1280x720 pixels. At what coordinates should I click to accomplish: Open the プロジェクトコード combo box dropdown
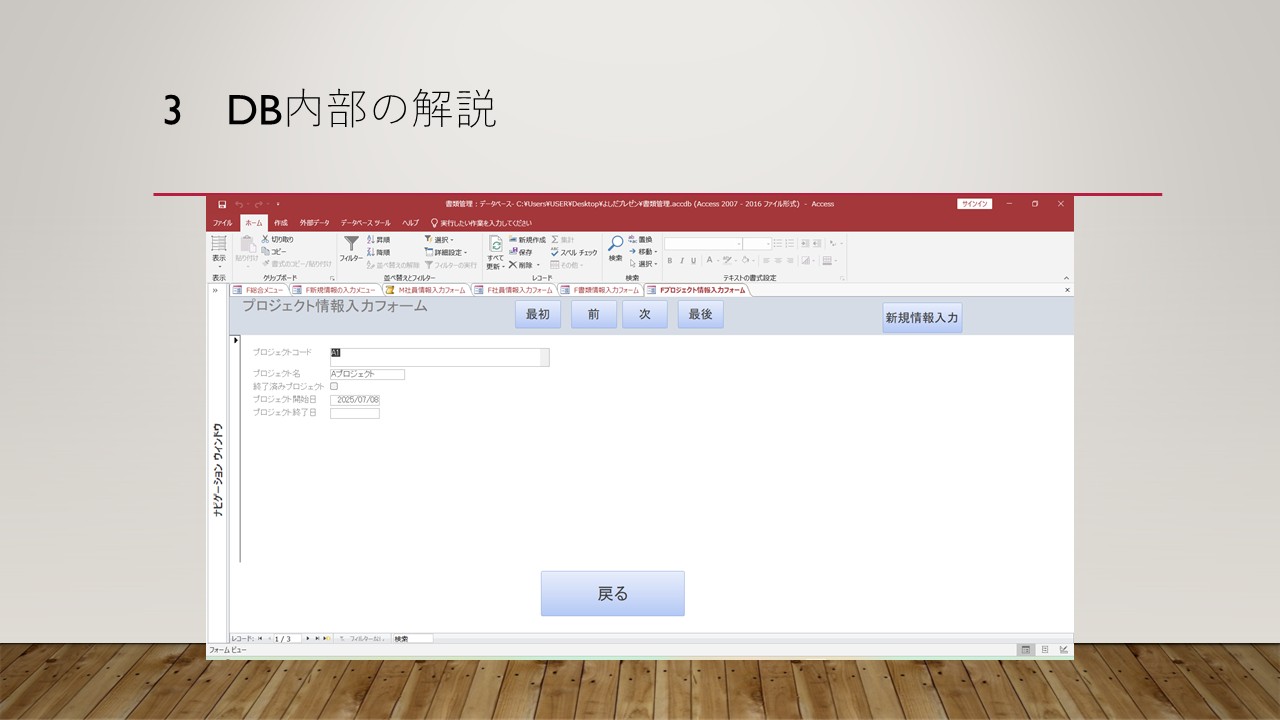(544, 358)
